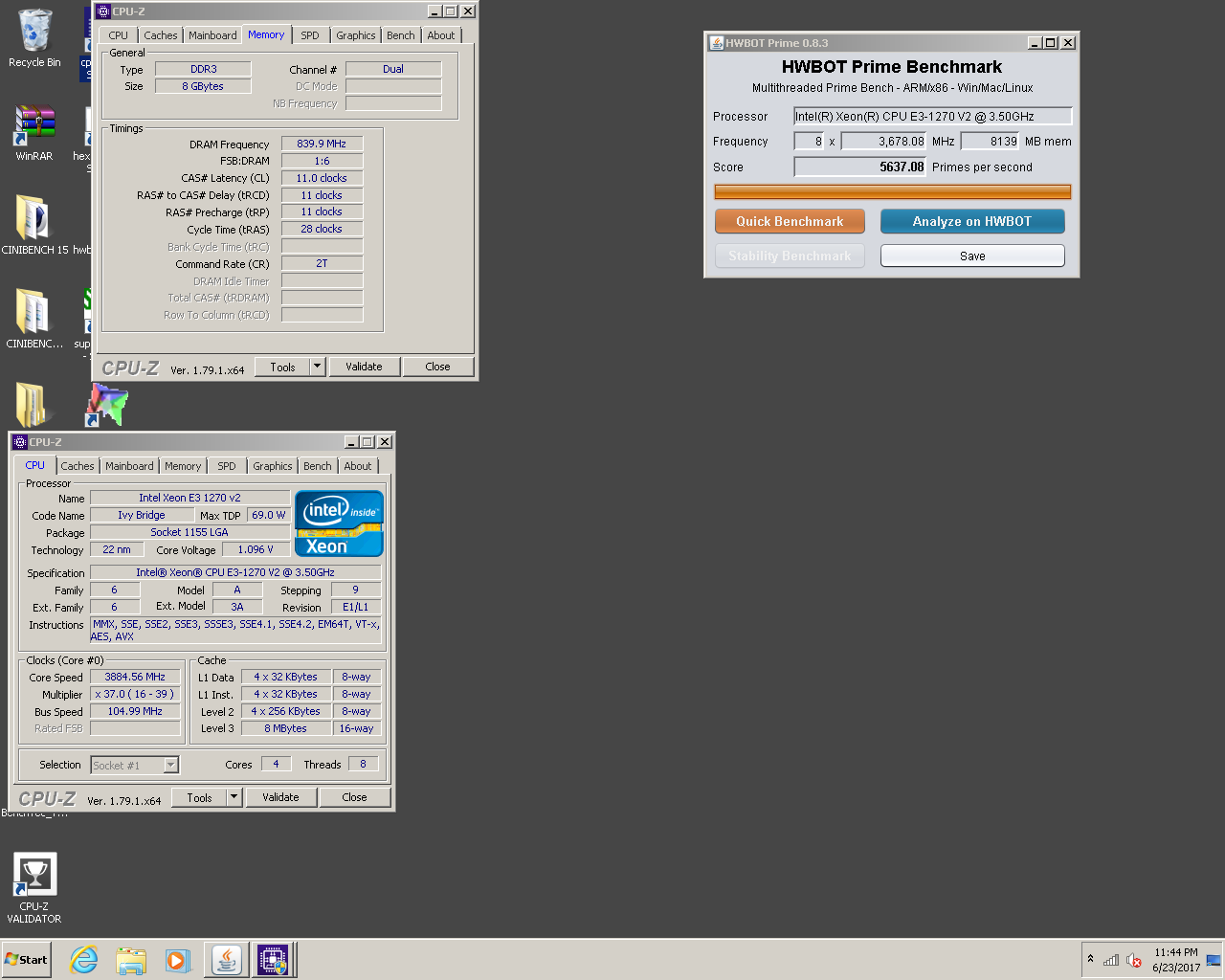This screenshot has height=980, width=1225.
Task: Open the Recycle Bin desktop icon
Action: (34, 38)
